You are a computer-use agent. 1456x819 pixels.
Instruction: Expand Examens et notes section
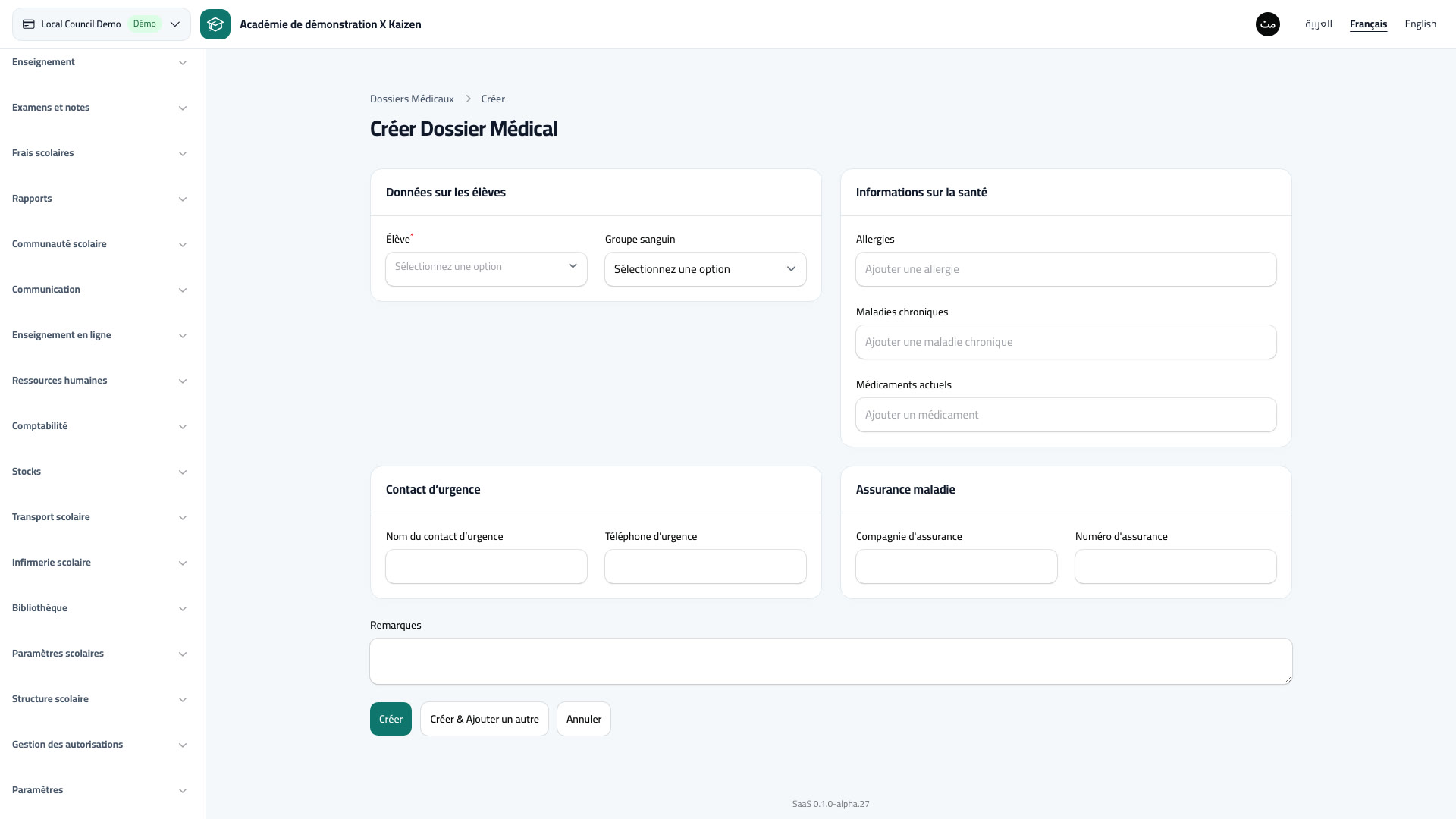[x=99, y=108]
